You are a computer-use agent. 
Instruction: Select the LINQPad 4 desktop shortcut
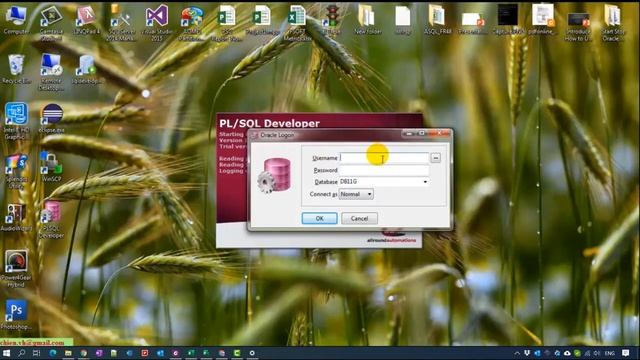click(87, 20)
